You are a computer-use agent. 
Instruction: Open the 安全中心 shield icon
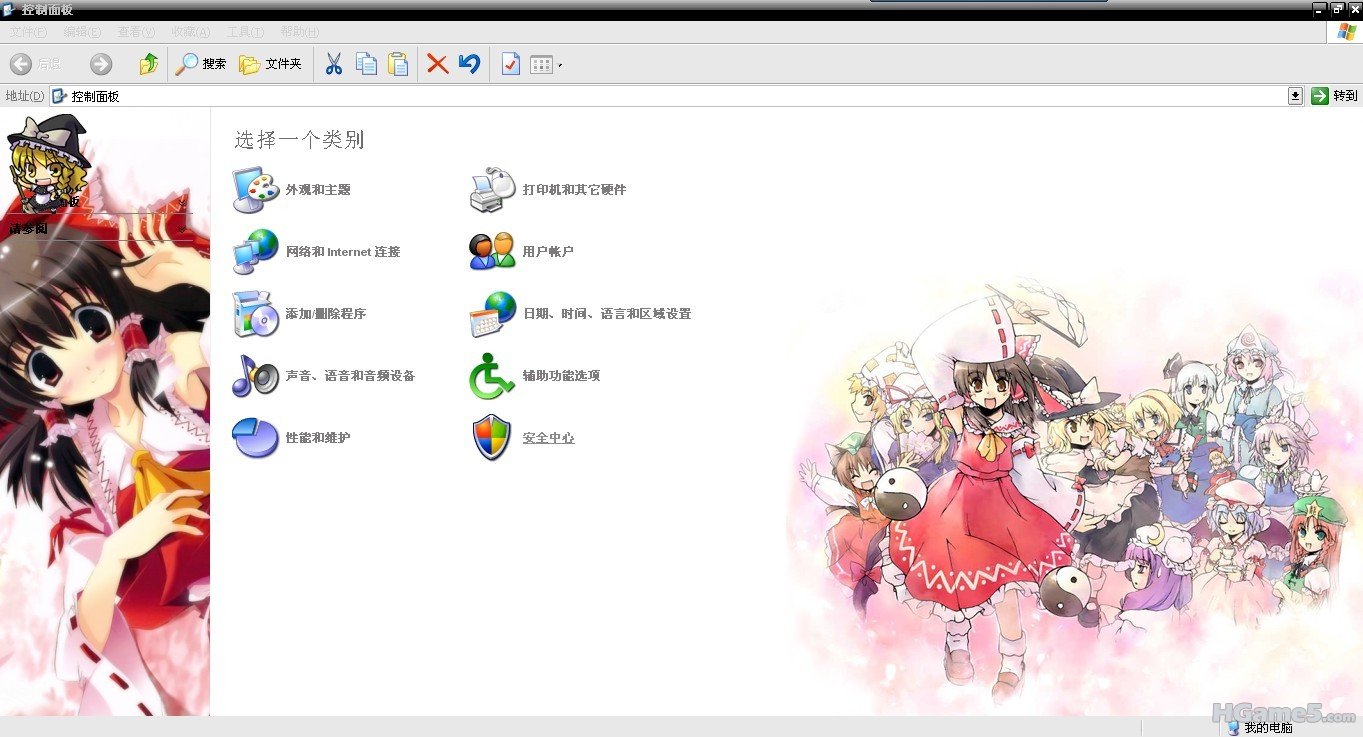492,438
